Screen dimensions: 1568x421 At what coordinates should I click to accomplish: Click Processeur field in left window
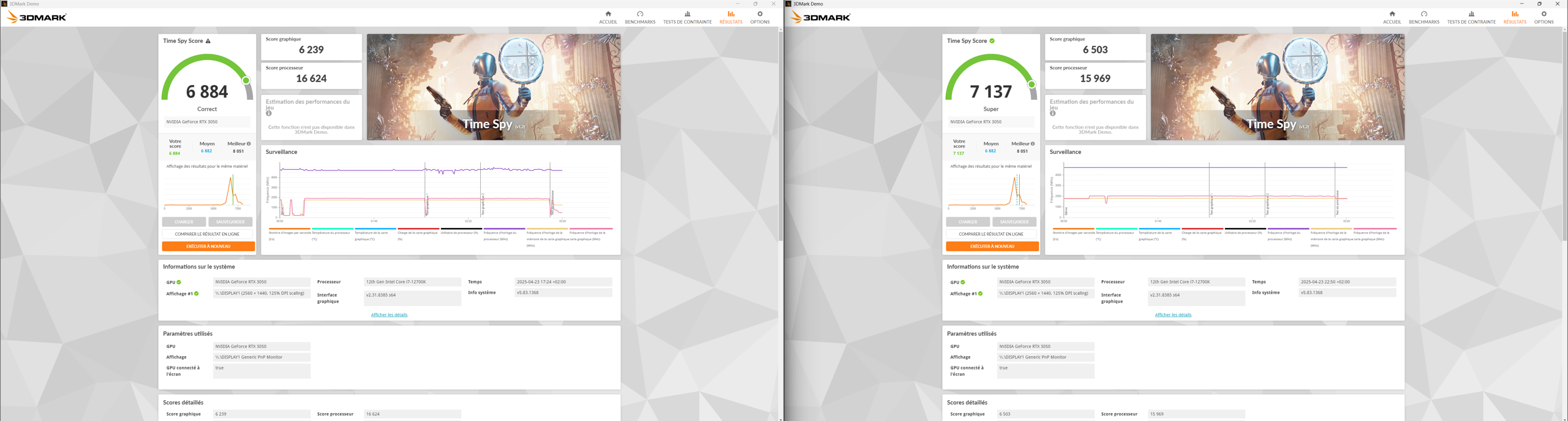412,282
